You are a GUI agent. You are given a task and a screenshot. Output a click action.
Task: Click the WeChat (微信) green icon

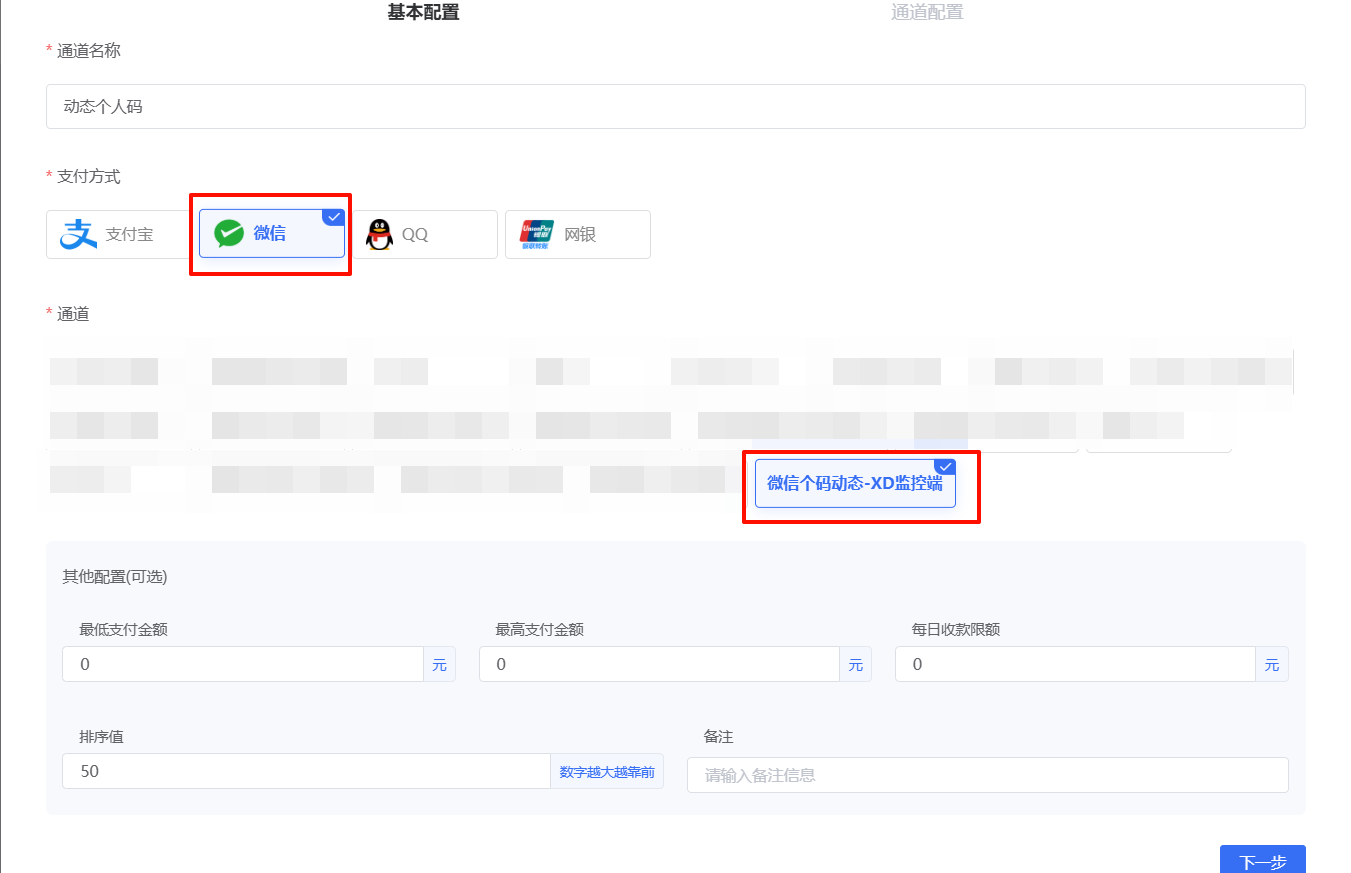[x=229, y=234]
